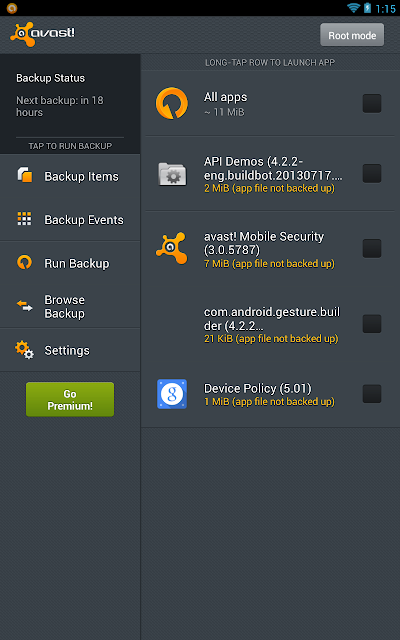Image resolution: width=400 pixels, height=640 pixels.
Task: Tap the API Demos folder icon
Action: coord(172,173)
